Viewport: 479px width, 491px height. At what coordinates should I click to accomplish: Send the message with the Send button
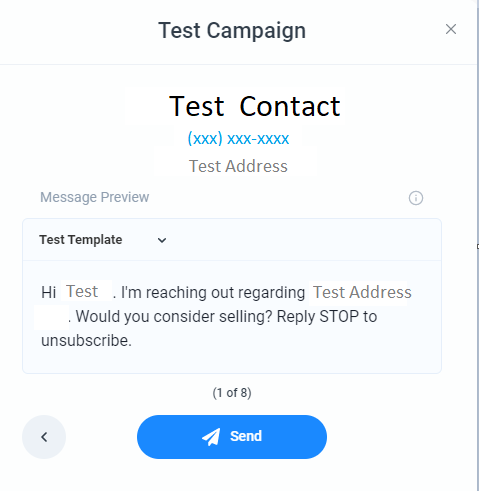(232, 437)
